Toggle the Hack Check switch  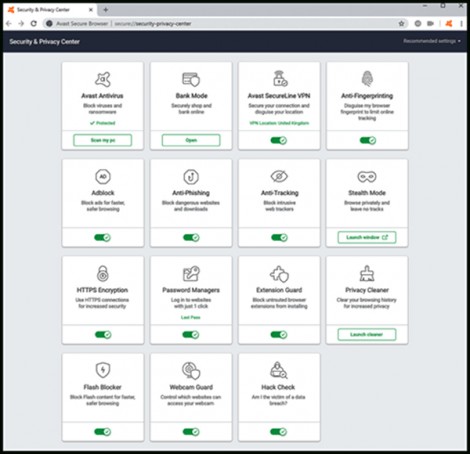point(279,432)
